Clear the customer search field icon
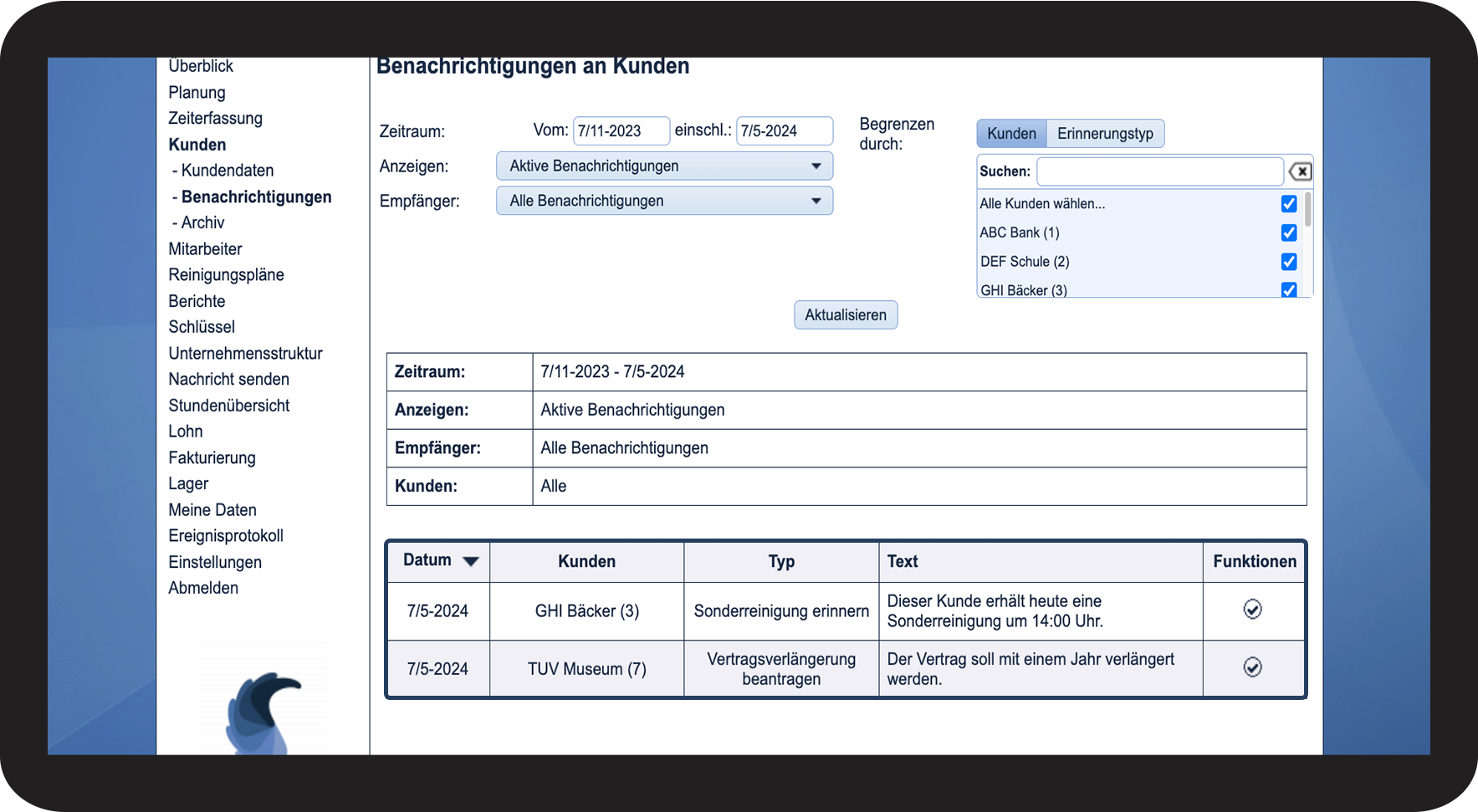1478x812 pixels. tap(1300, 171)
